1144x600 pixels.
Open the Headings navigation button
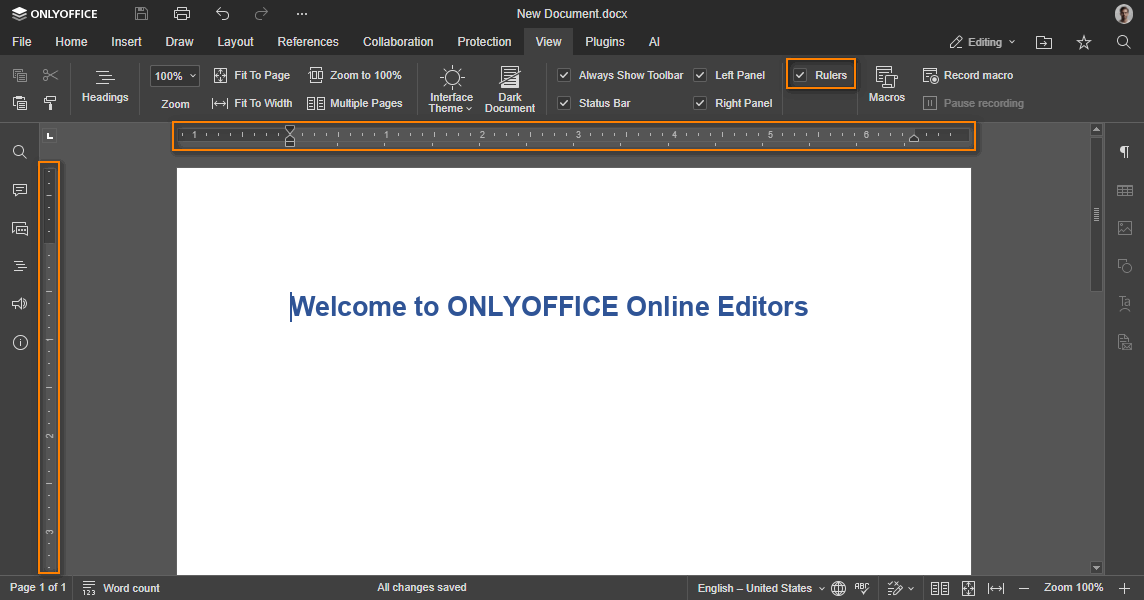pos(105,86)
